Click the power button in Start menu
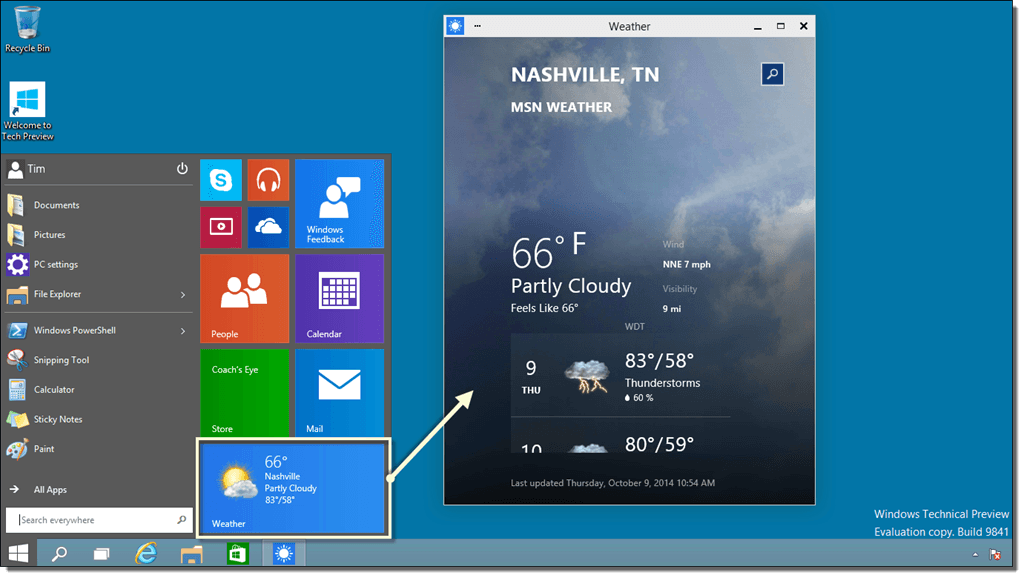 point(182,169)
